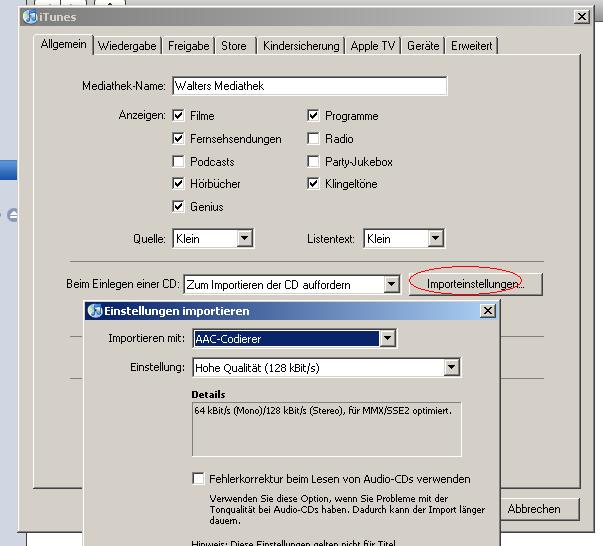
Task: Open the Listentext size dropdown
Action: point(435,239)
